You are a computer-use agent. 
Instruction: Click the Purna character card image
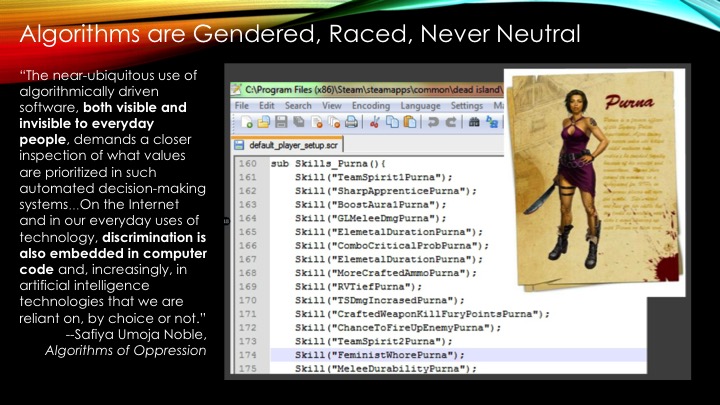595,181
